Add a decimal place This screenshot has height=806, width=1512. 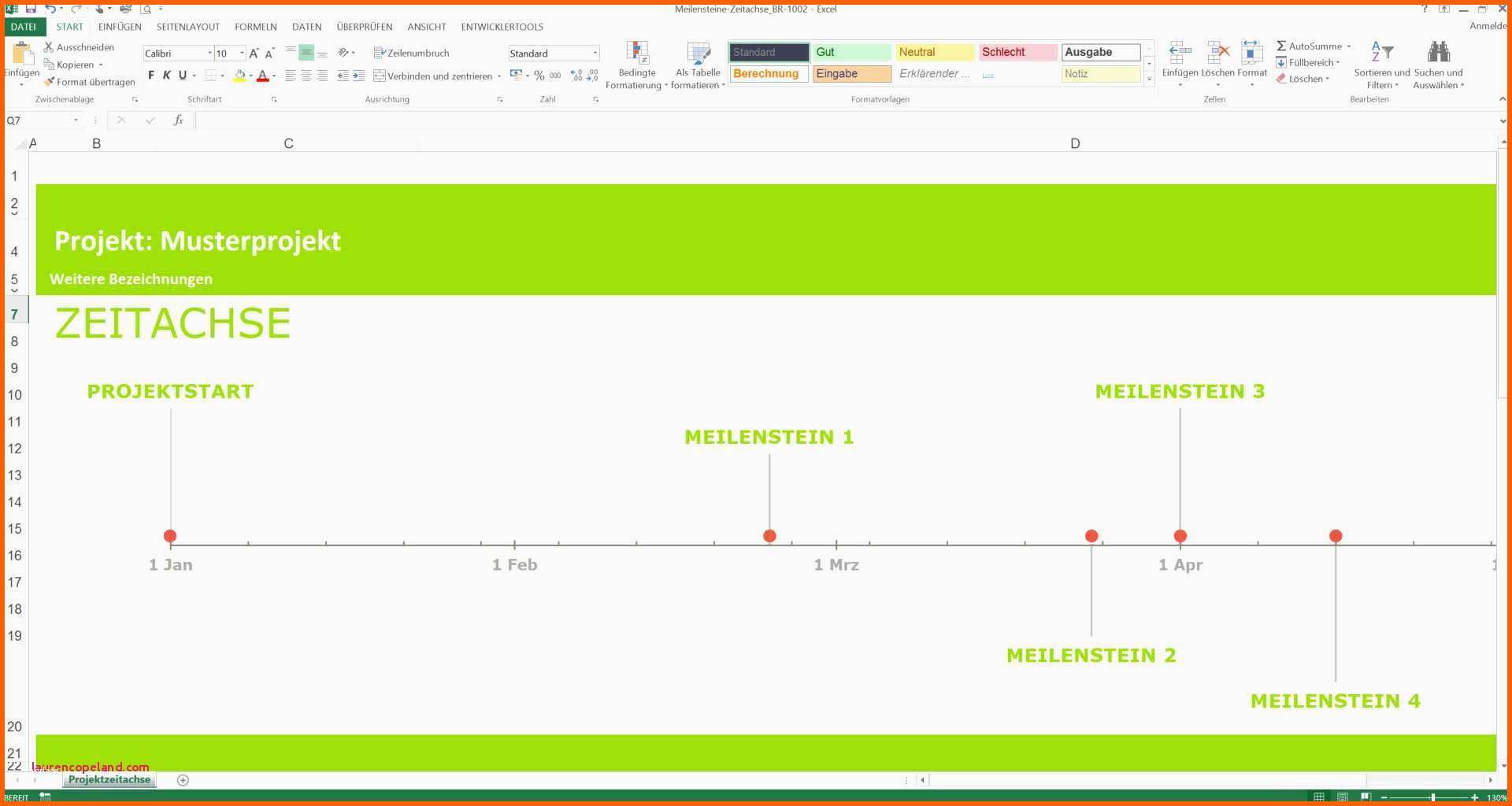coord(576,76)
